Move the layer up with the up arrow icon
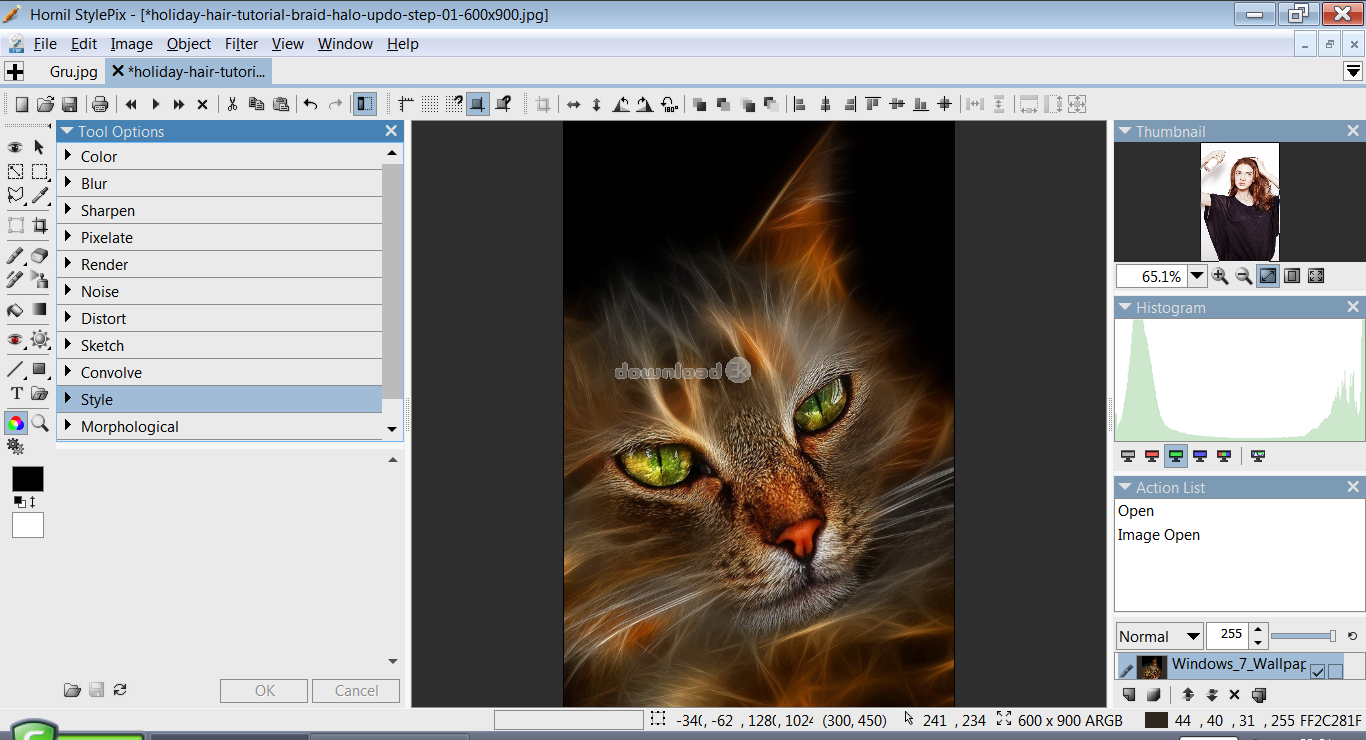 (x=1188, y=695)
